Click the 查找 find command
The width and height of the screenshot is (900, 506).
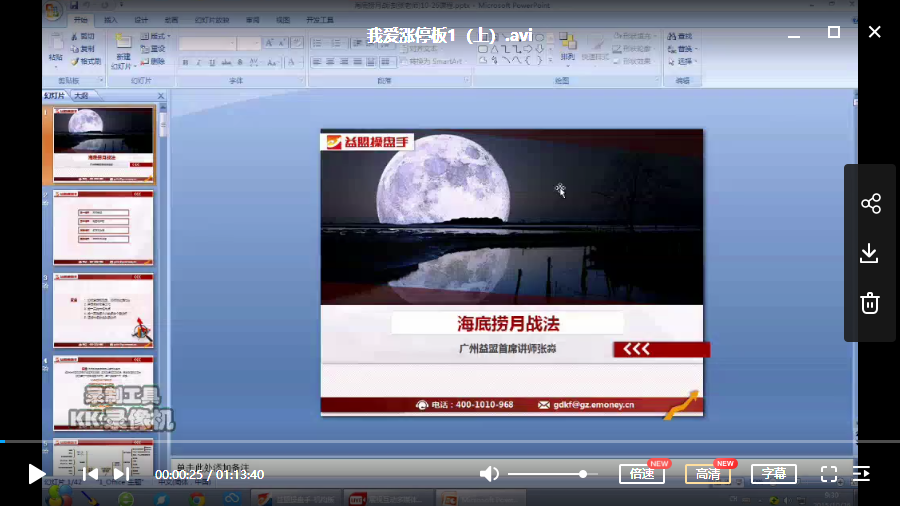(x=680, y=37)
